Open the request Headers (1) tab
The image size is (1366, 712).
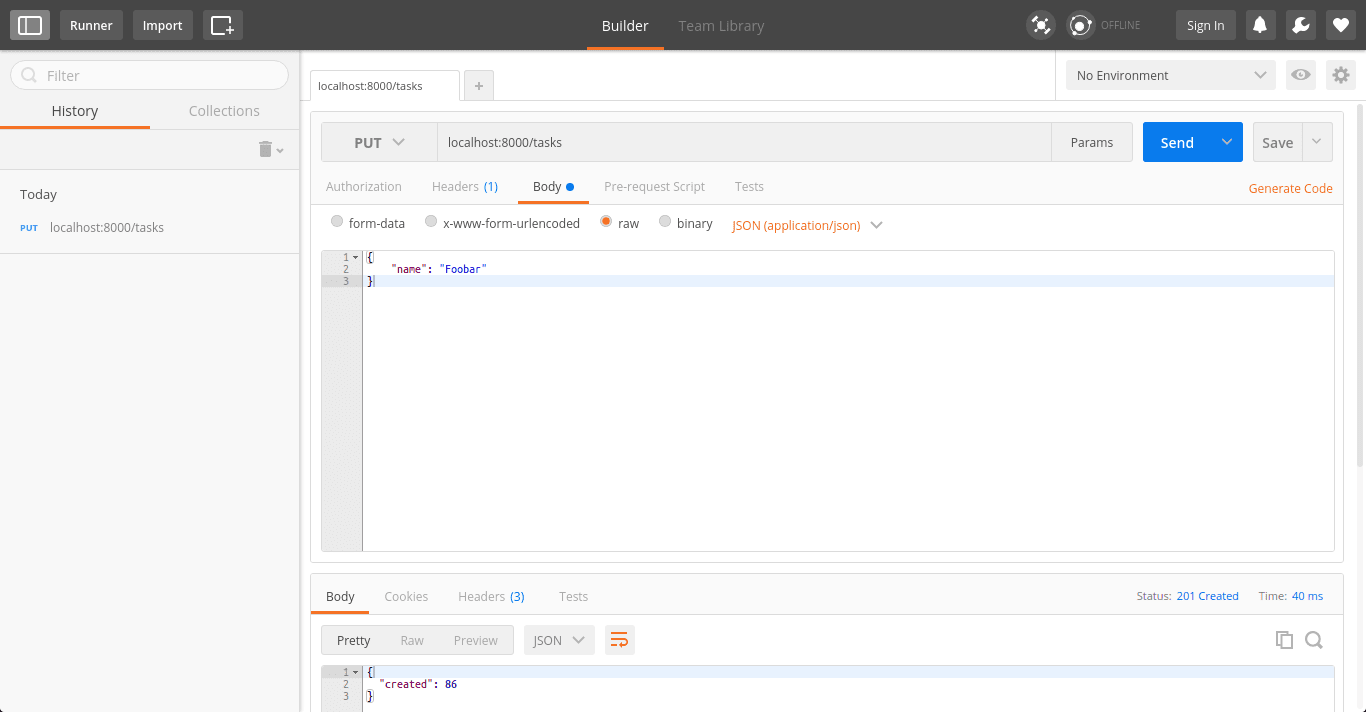point(465,187)
